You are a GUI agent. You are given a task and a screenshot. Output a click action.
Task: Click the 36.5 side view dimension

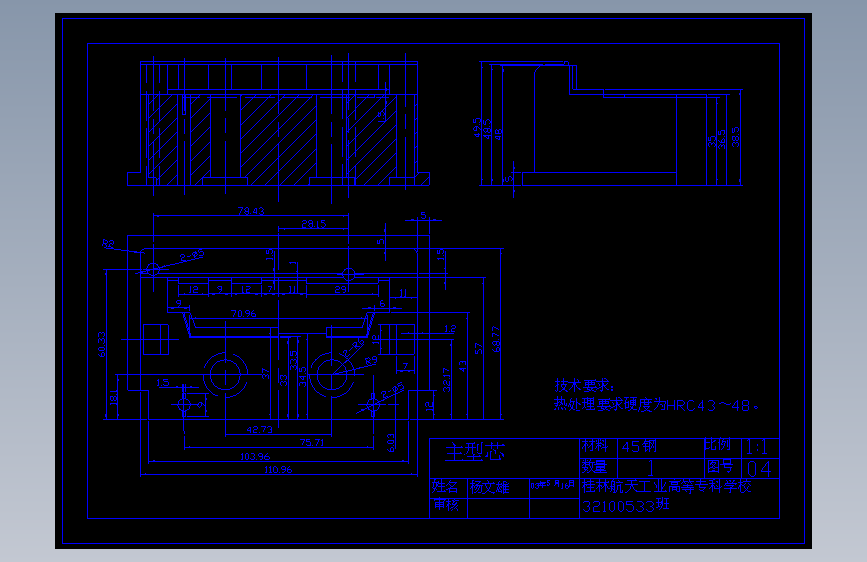click(722, 139)
